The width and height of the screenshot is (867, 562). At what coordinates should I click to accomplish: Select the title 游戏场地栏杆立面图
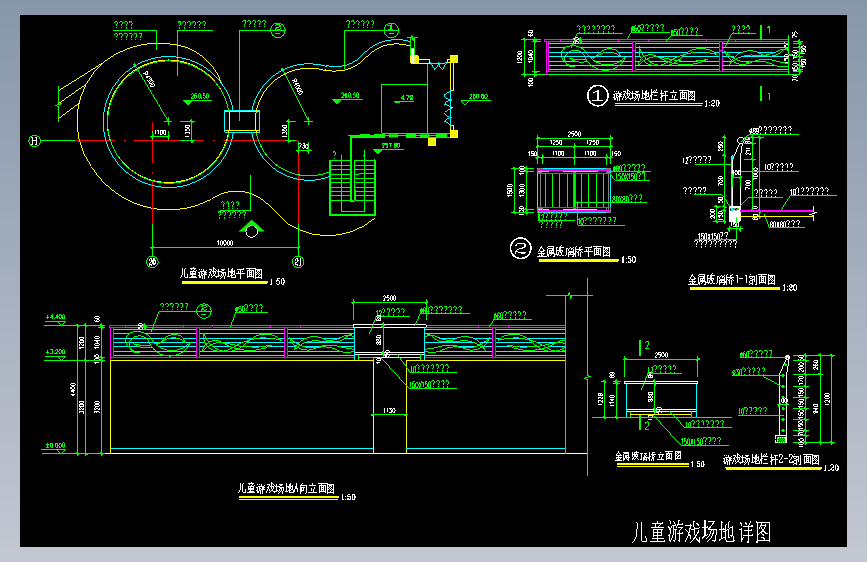pos(654,96)
